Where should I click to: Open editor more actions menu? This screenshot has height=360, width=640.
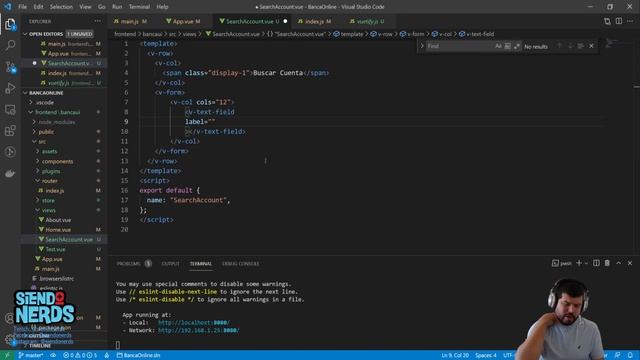pyautogui.click(x=630, y=21)
